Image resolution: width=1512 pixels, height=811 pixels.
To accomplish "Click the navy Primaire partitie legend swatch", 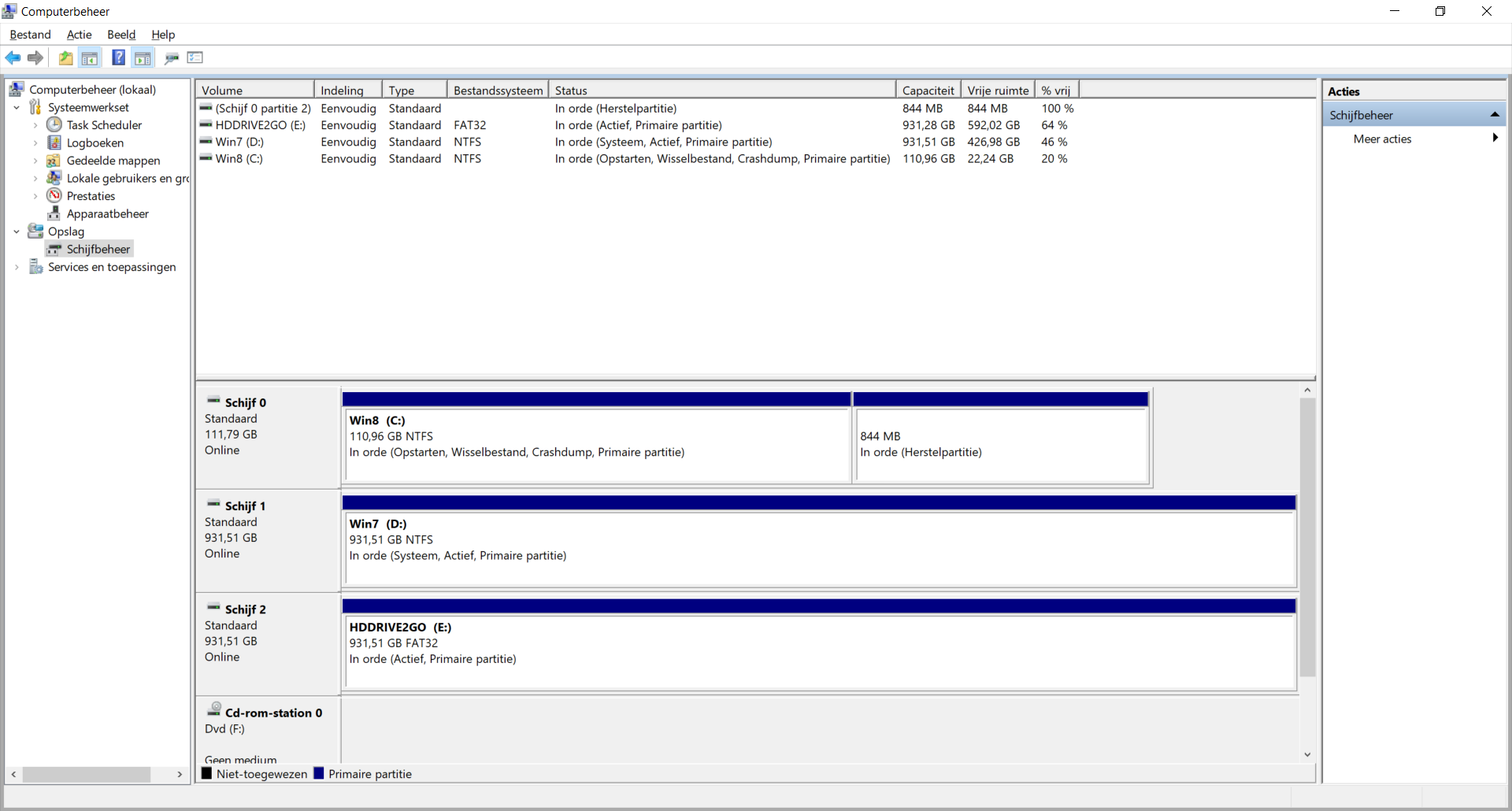I will [319, 774].
